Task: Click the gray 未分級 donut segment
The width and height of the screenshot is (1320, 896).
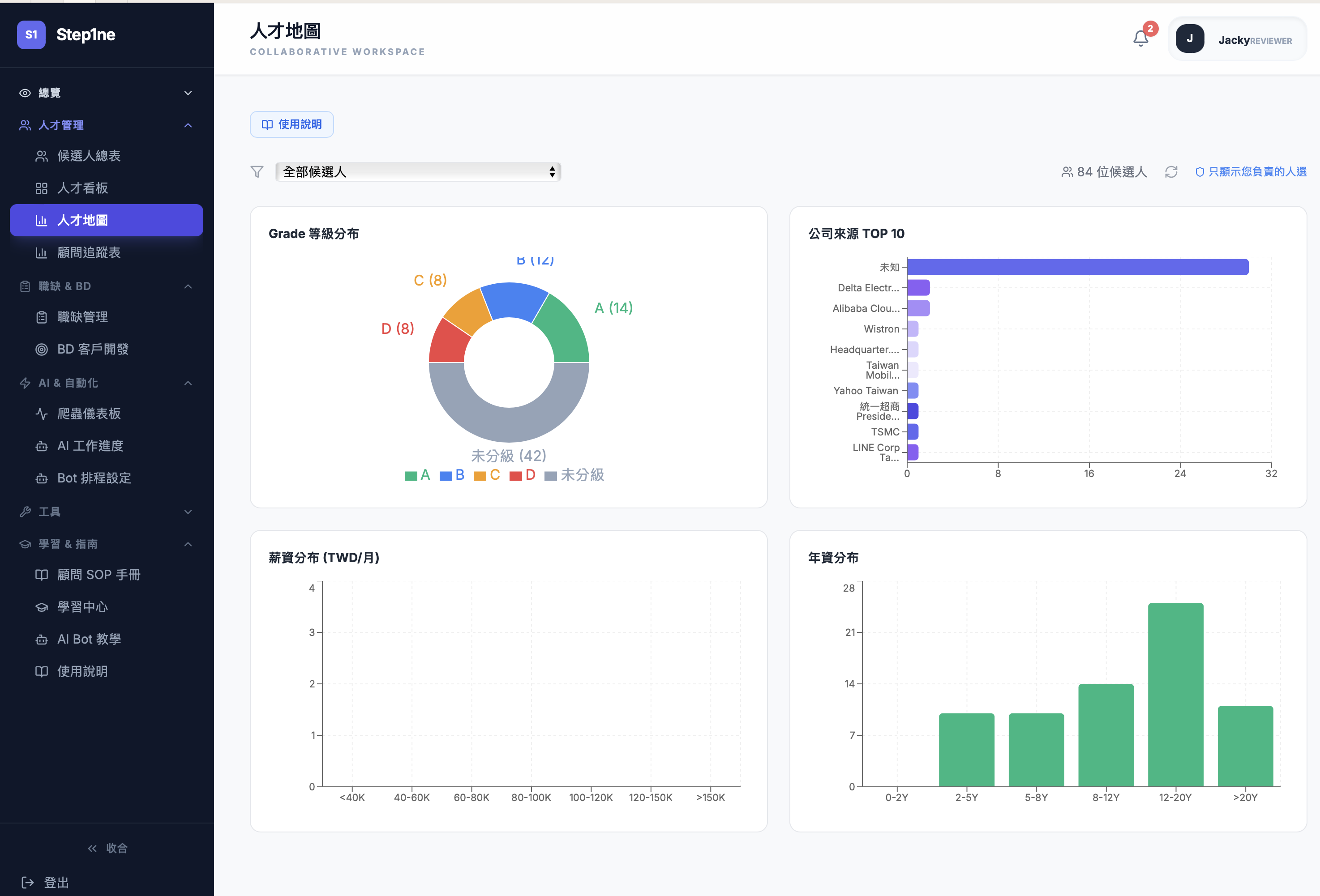Action: click(509, 426)
